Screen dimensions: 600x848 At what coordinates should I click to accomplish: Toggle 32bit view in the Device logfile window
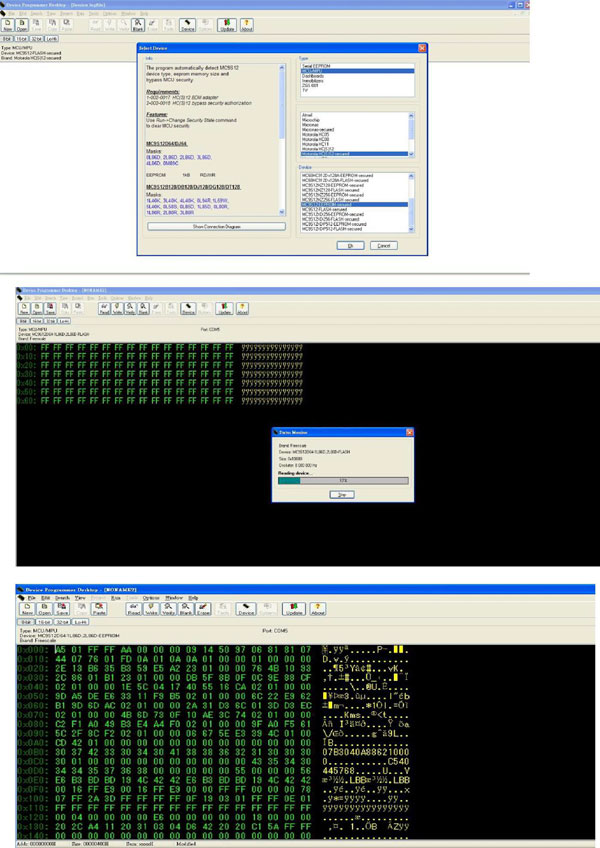click(37, 39)
